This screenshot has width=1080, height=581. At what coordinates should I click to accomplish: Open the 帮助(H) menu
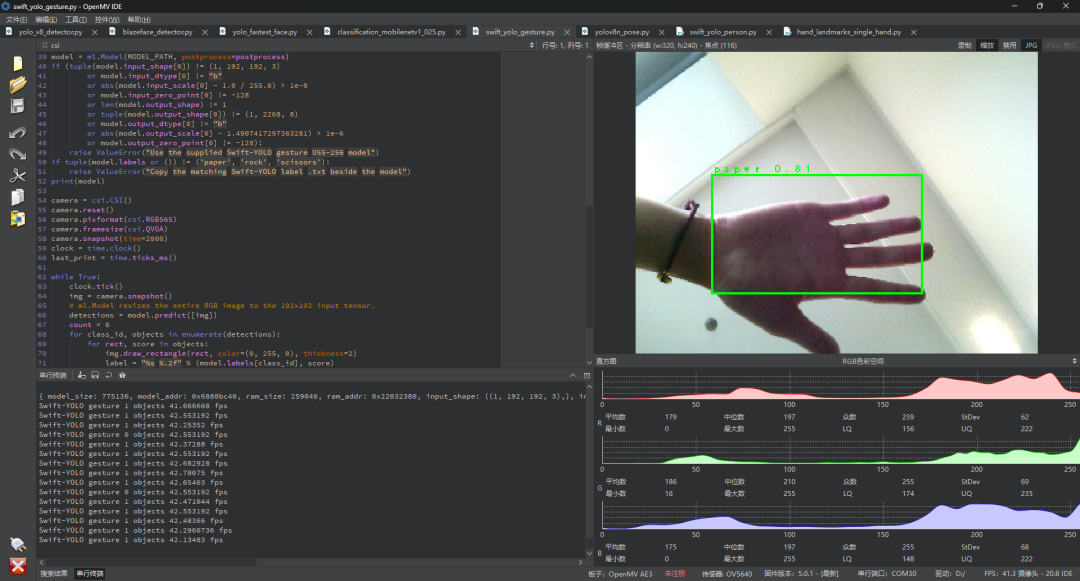pyautogui.click(x=138, y=19)
